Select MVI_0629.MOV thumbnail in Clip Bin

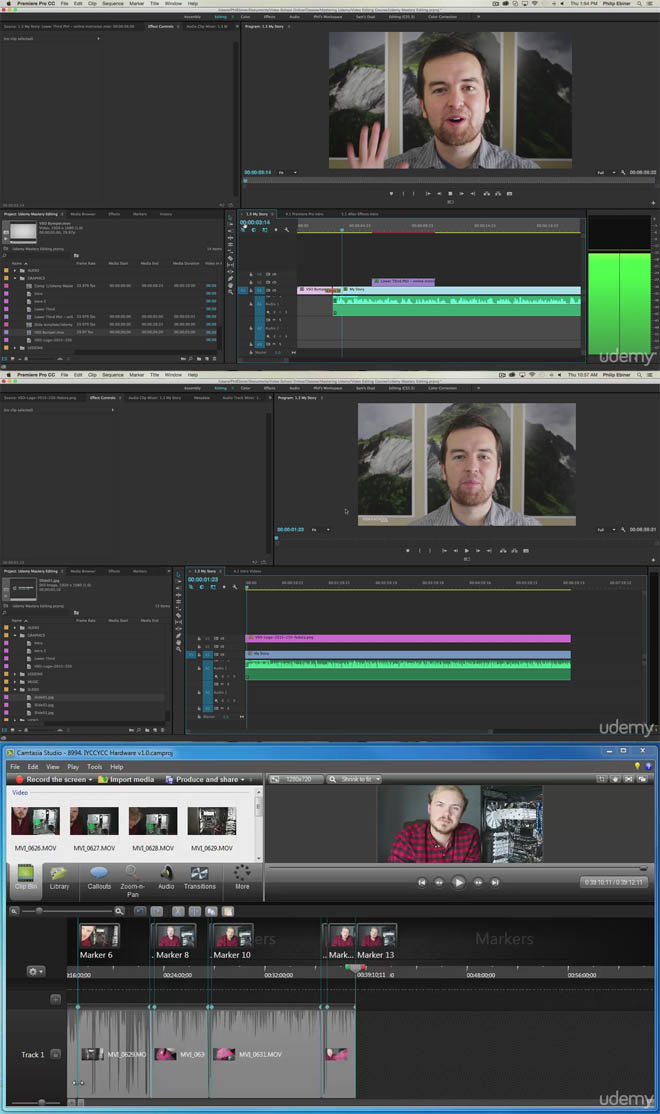click(212, 821)
